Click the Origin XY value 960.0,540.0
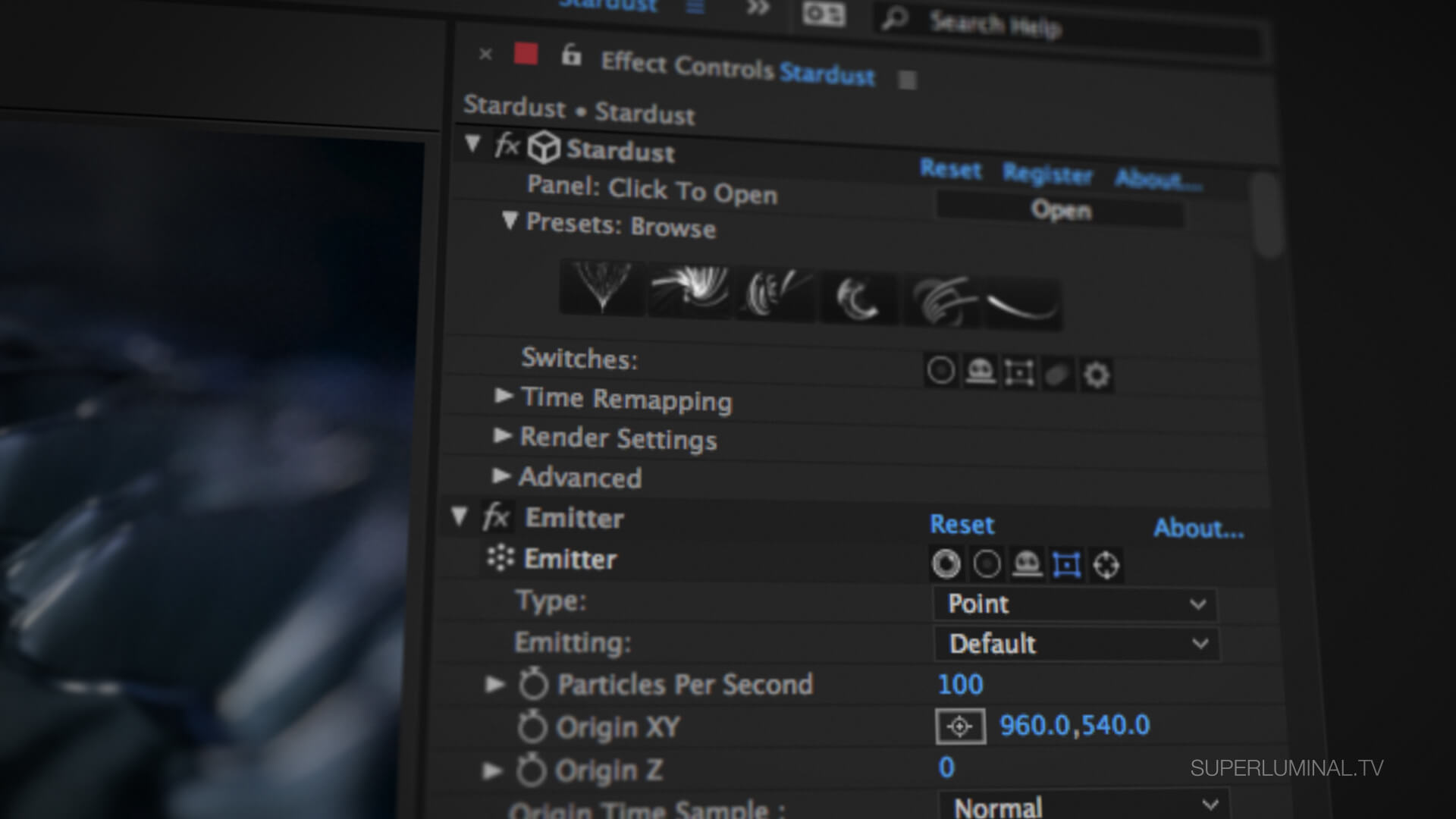 point(1075,726)
